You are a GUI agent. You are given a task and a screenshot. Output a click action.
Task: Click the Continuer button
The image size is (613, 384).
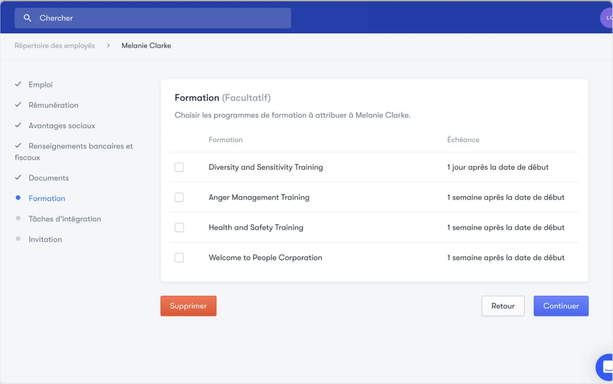(561, 306)
